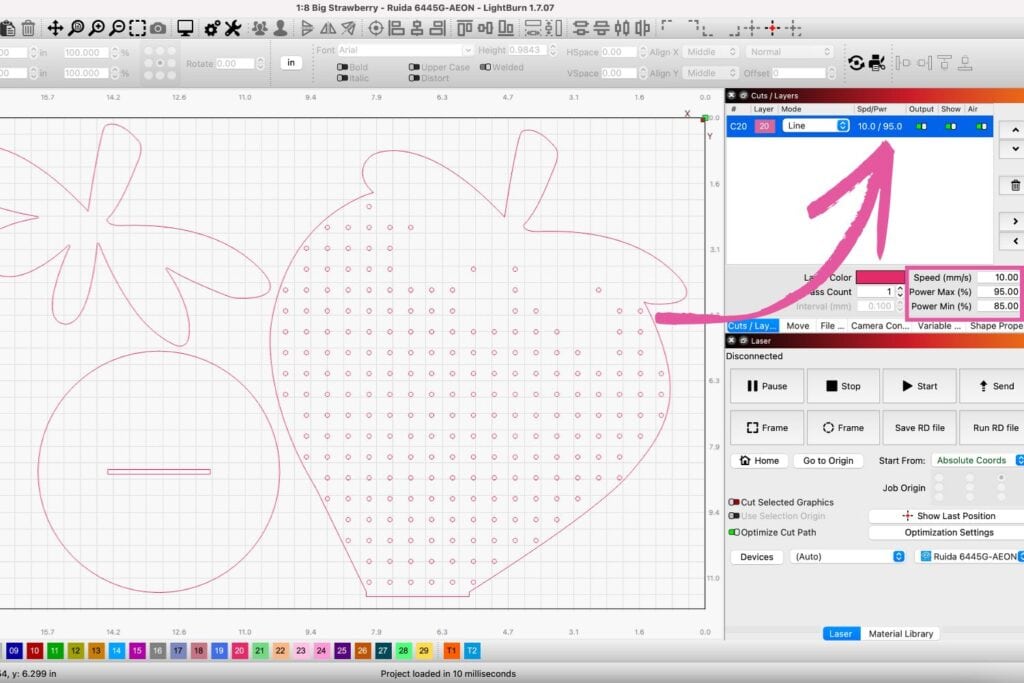
Task: Switch to the Move tab
Action: pos(797,325)
